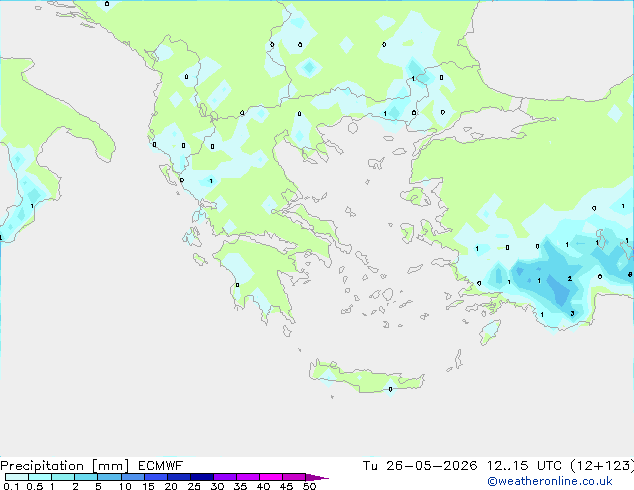Click the date text 'Tu 26-05-2026'
Image resolution: width=634 pixels, height=490 pixels.
click(x=420, y=466)
